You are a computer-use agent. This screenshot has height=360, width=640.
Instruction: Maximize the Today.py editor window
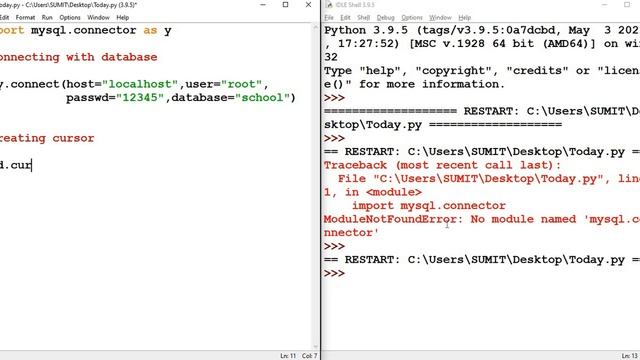coord(285,5)
